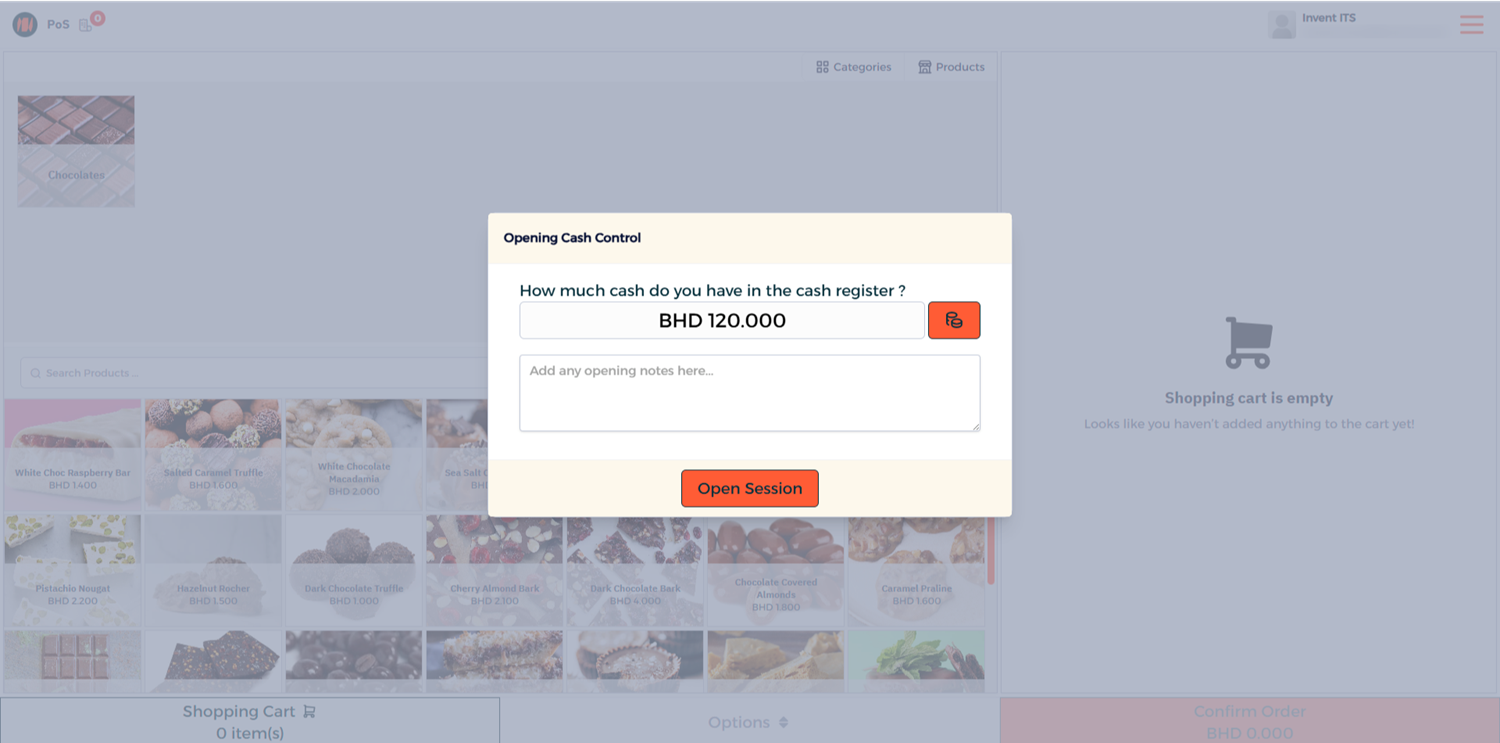This screenshot has width=1500, height=743.
Task: Click the Invent ITS user avatar
Action: click(1282, 25)
